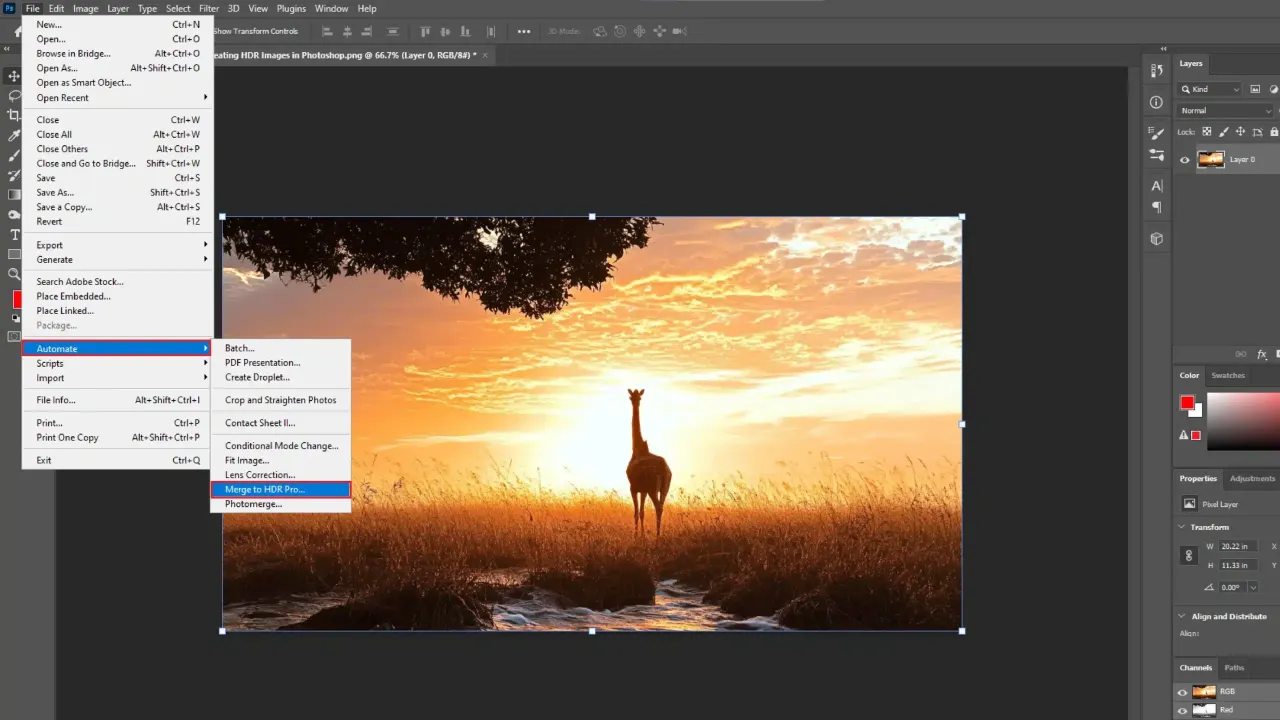Select the Move tool
This screenshot has width=1280, height=720.
pos(13,76)
